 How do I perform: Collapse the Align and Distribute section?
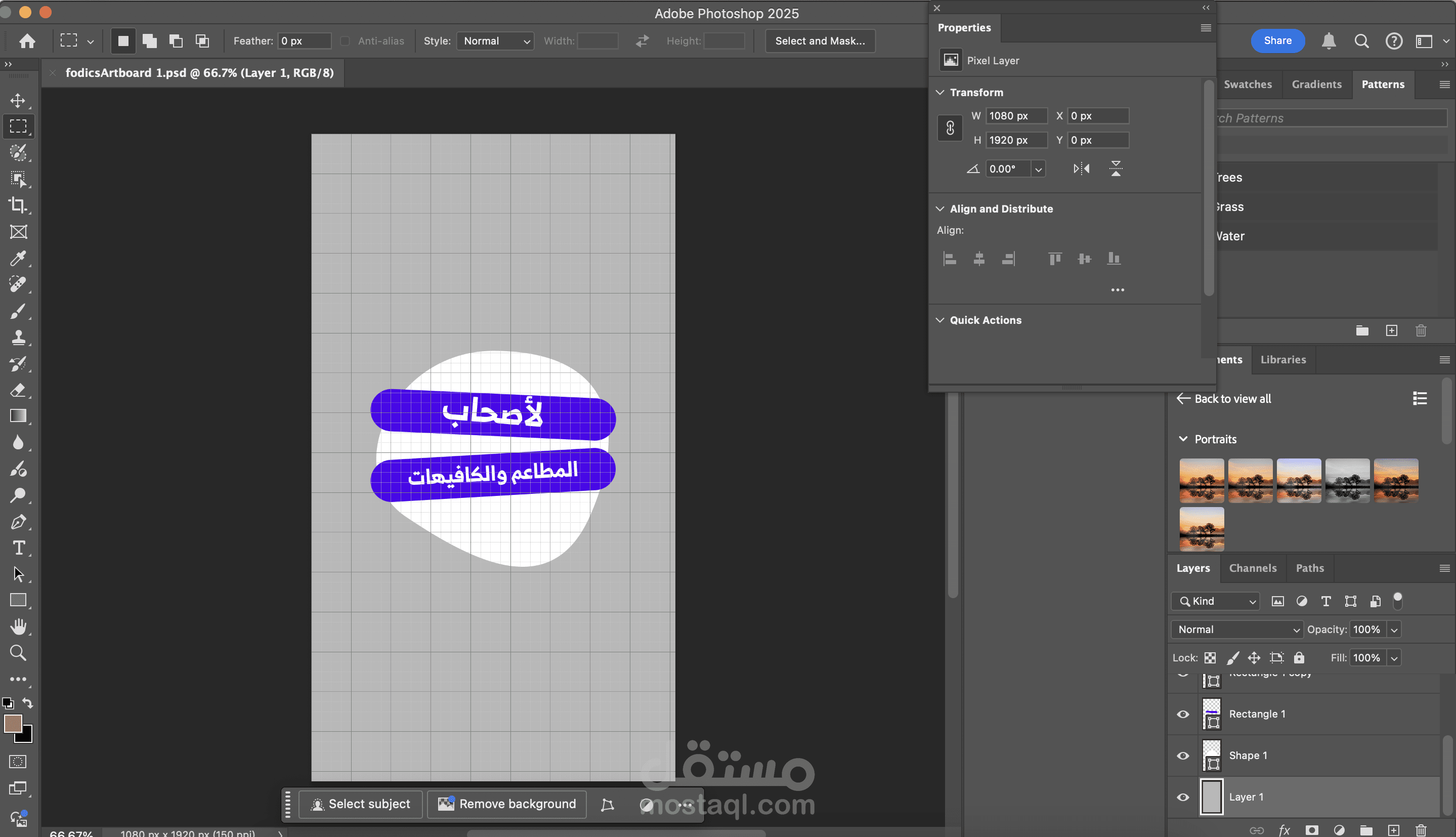pos(940,208)
